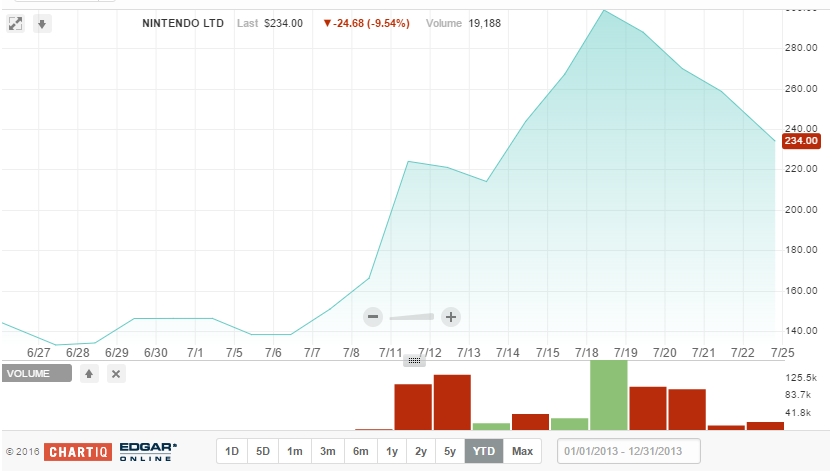
Task: Select the 3m time range
Action: point(328,451)
